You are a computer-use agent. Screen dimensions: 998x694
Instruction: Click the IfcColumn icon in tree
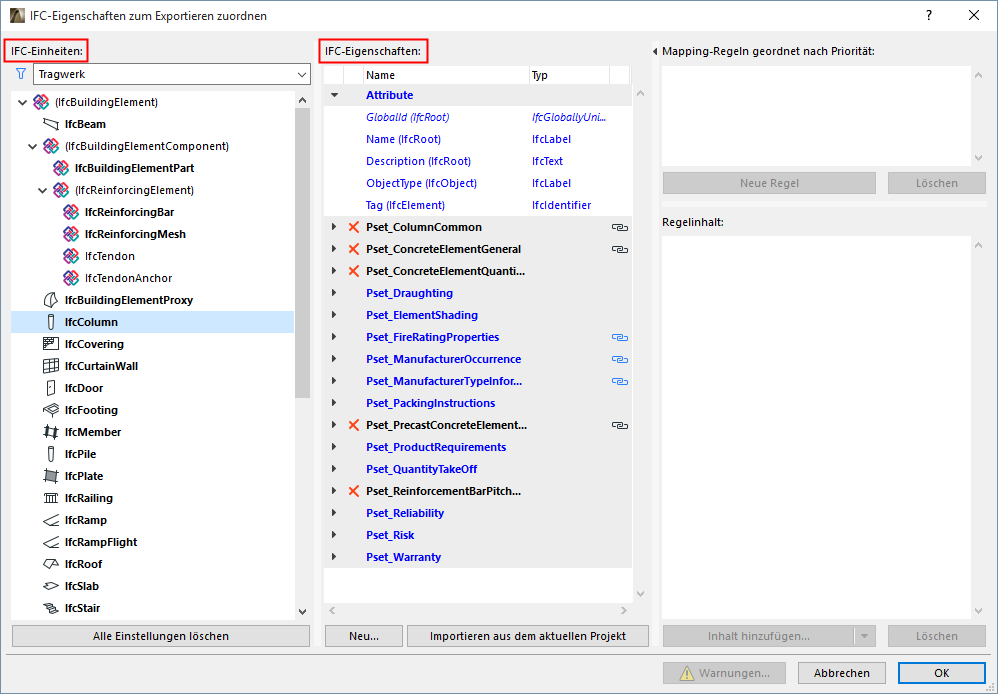tap(51, 322)
